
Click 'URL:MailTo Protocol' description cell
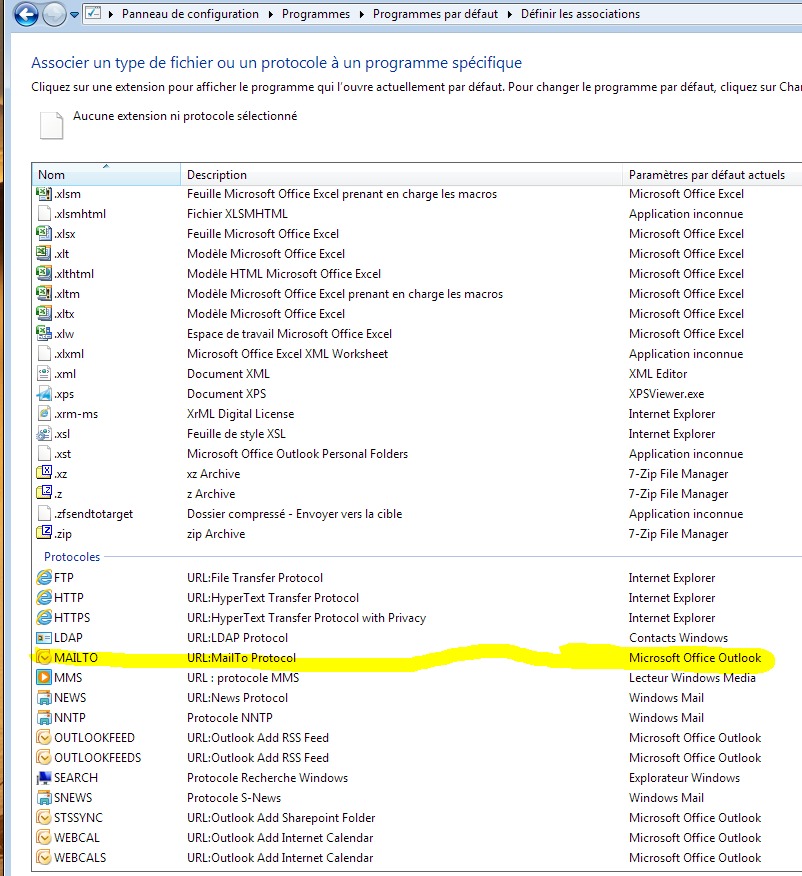click(x=241, y=658)
